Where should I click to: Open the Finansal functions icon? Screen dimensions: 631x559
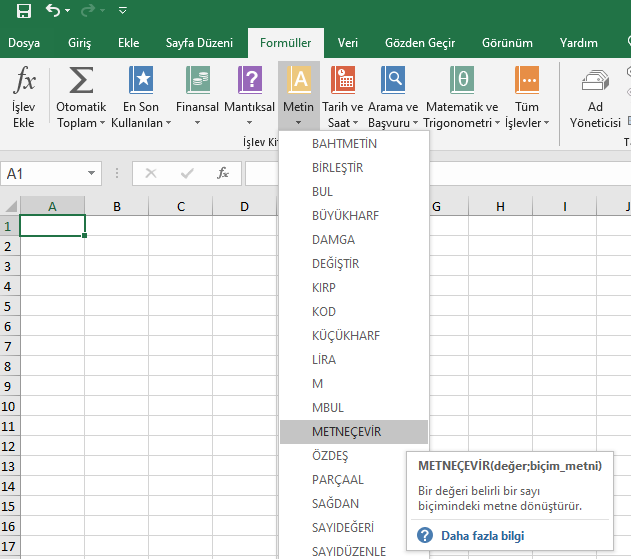click(197, 81)
